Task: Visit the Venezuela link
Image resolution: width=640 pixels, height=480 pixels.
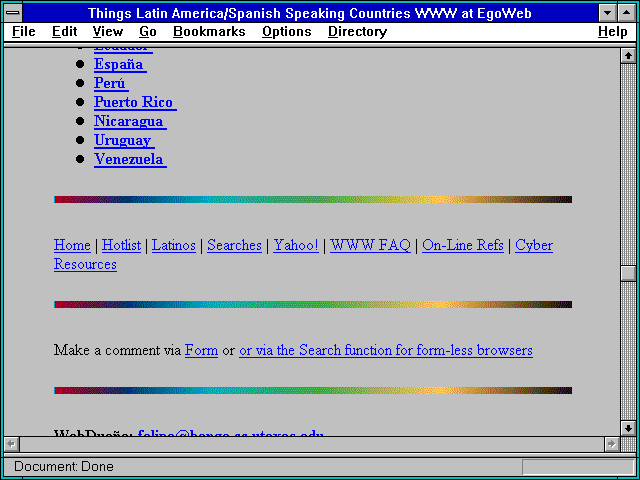Action: (130, 159)
